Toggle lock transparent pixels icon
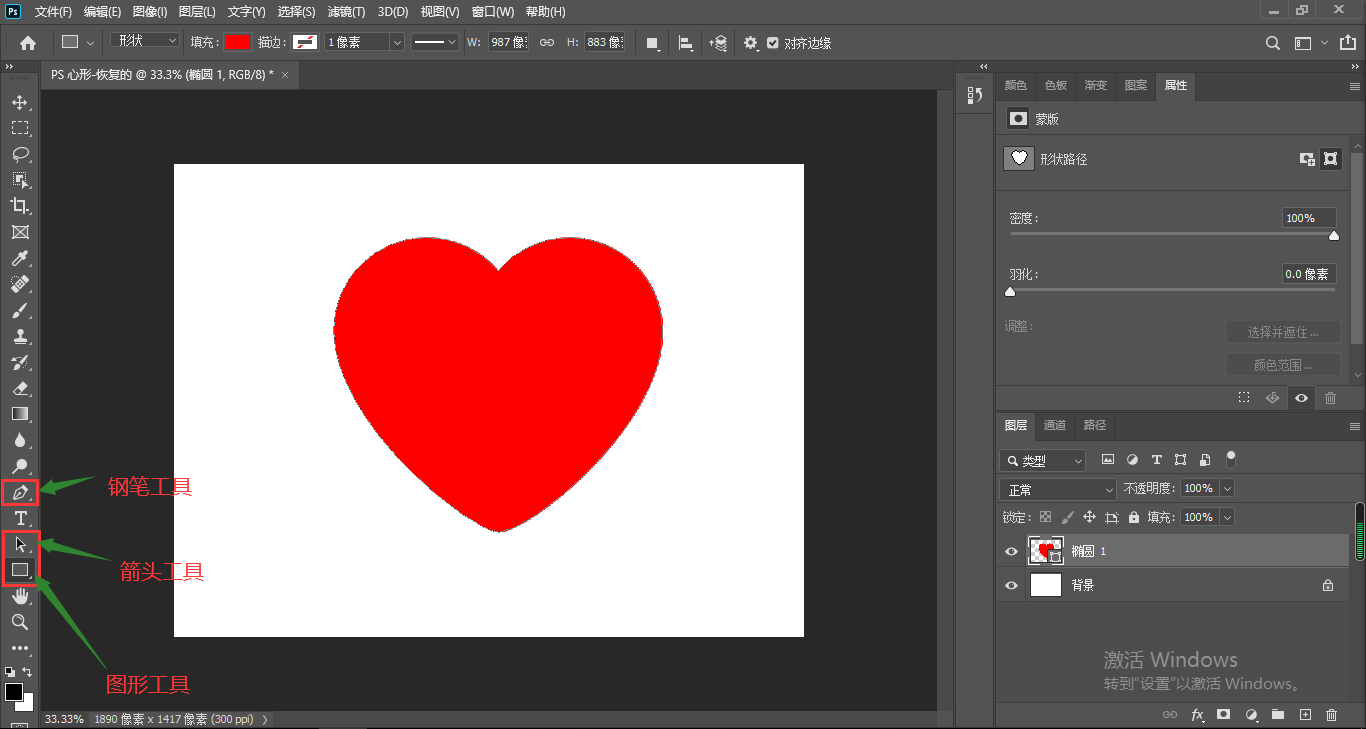 (x=1045, y=517)
